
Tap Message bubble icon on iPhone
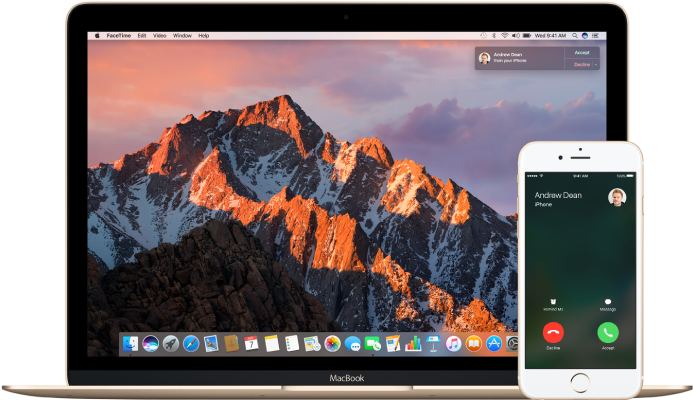coord(608,301)
